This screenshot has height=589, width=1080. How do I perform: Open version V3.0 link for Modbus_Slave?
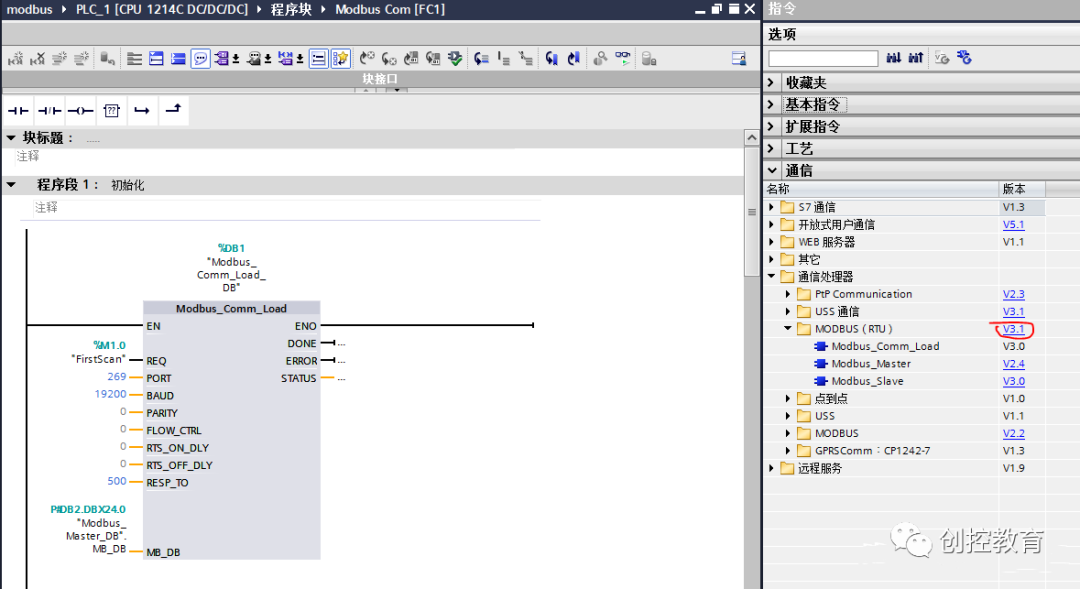pyautogui.click(x=1013, y=381)
